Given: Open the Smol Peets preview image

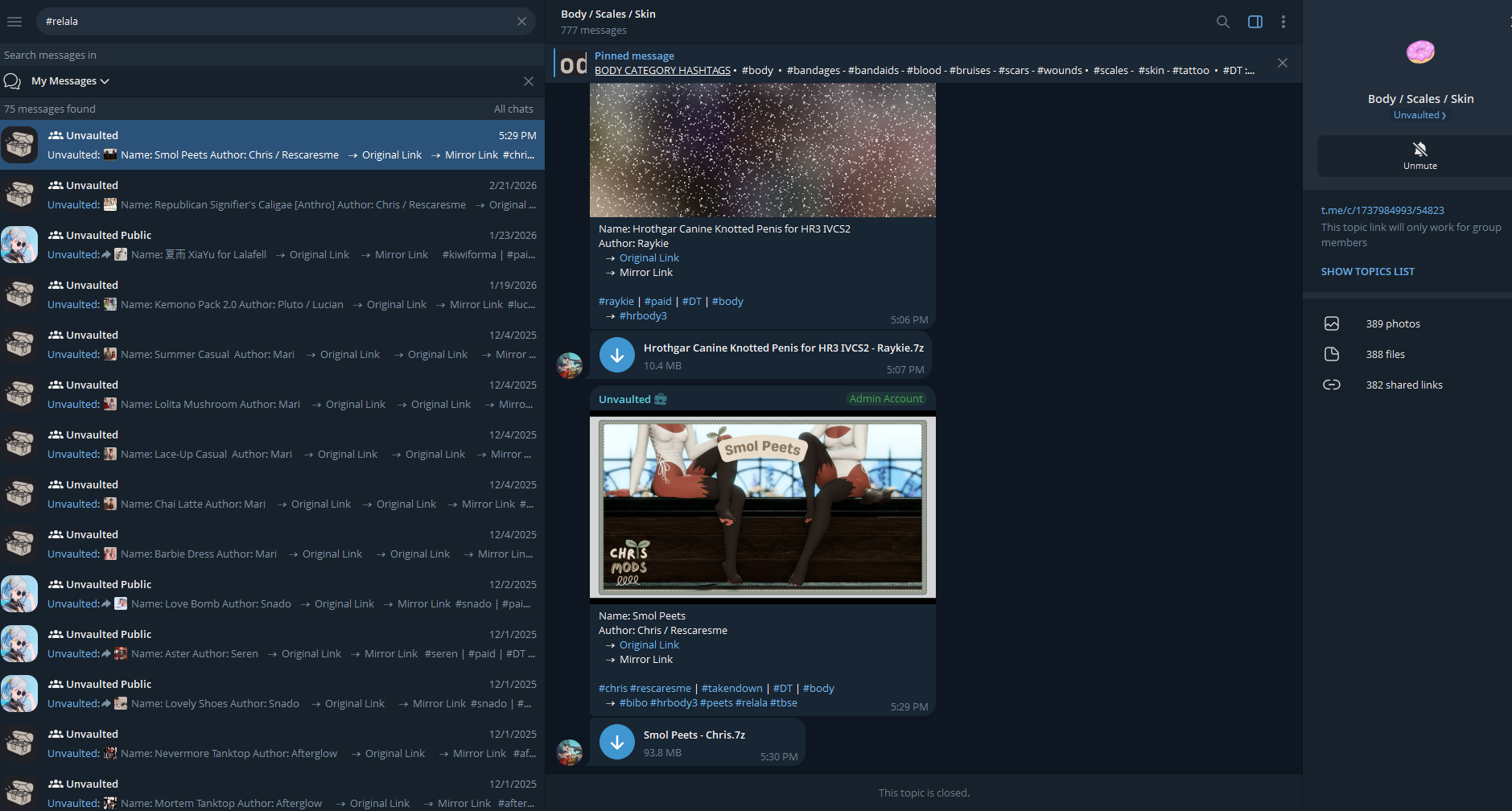Looking at the screenshot, I should point(763,507).
